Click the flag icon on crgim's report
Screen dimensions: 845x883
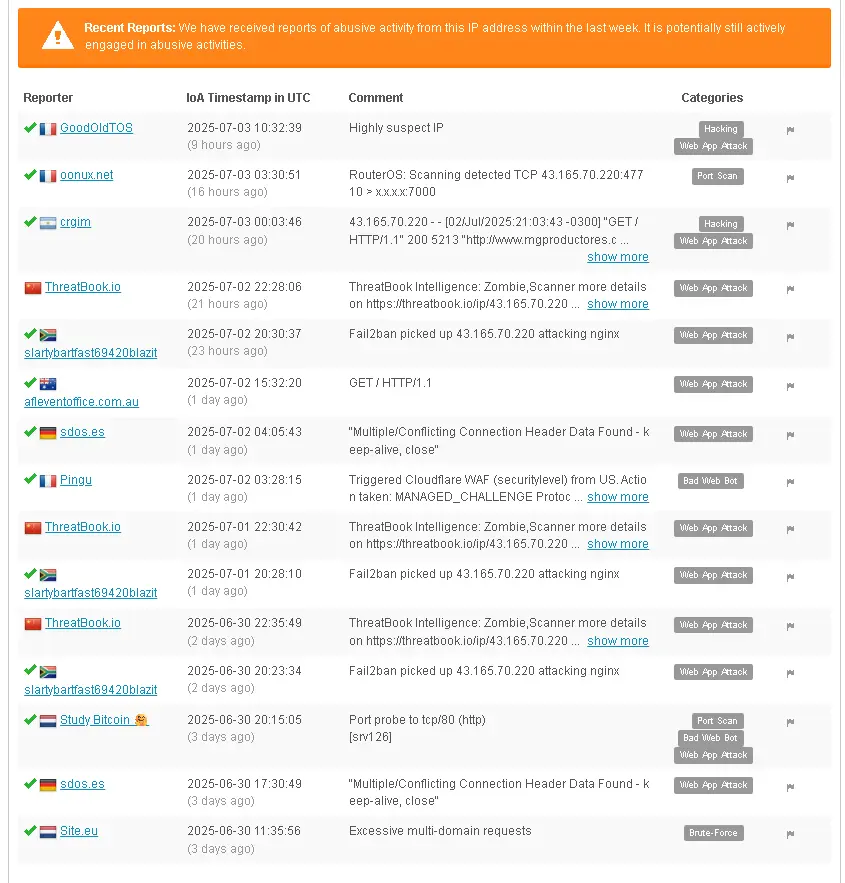coord(790,225)
